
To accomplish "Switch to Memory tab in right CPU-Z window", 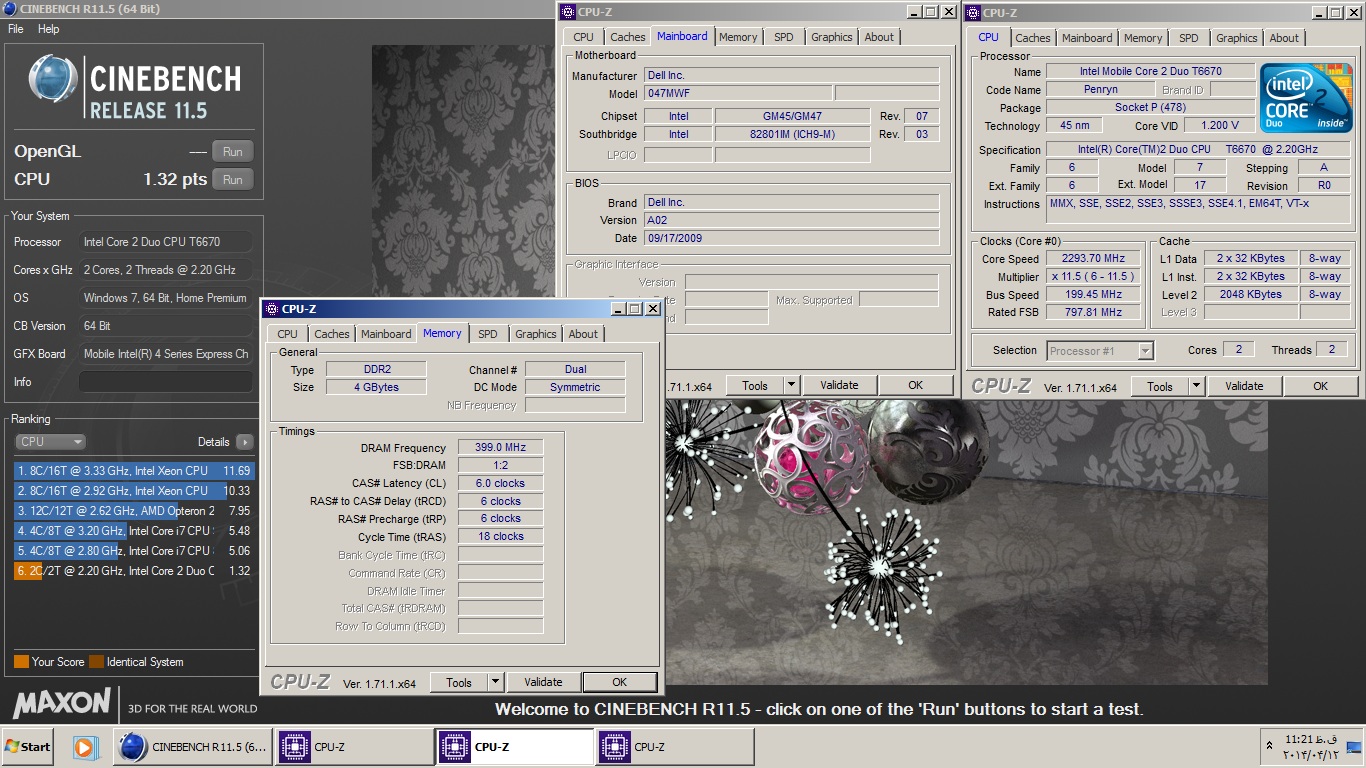I will (x=1143, y=38).
